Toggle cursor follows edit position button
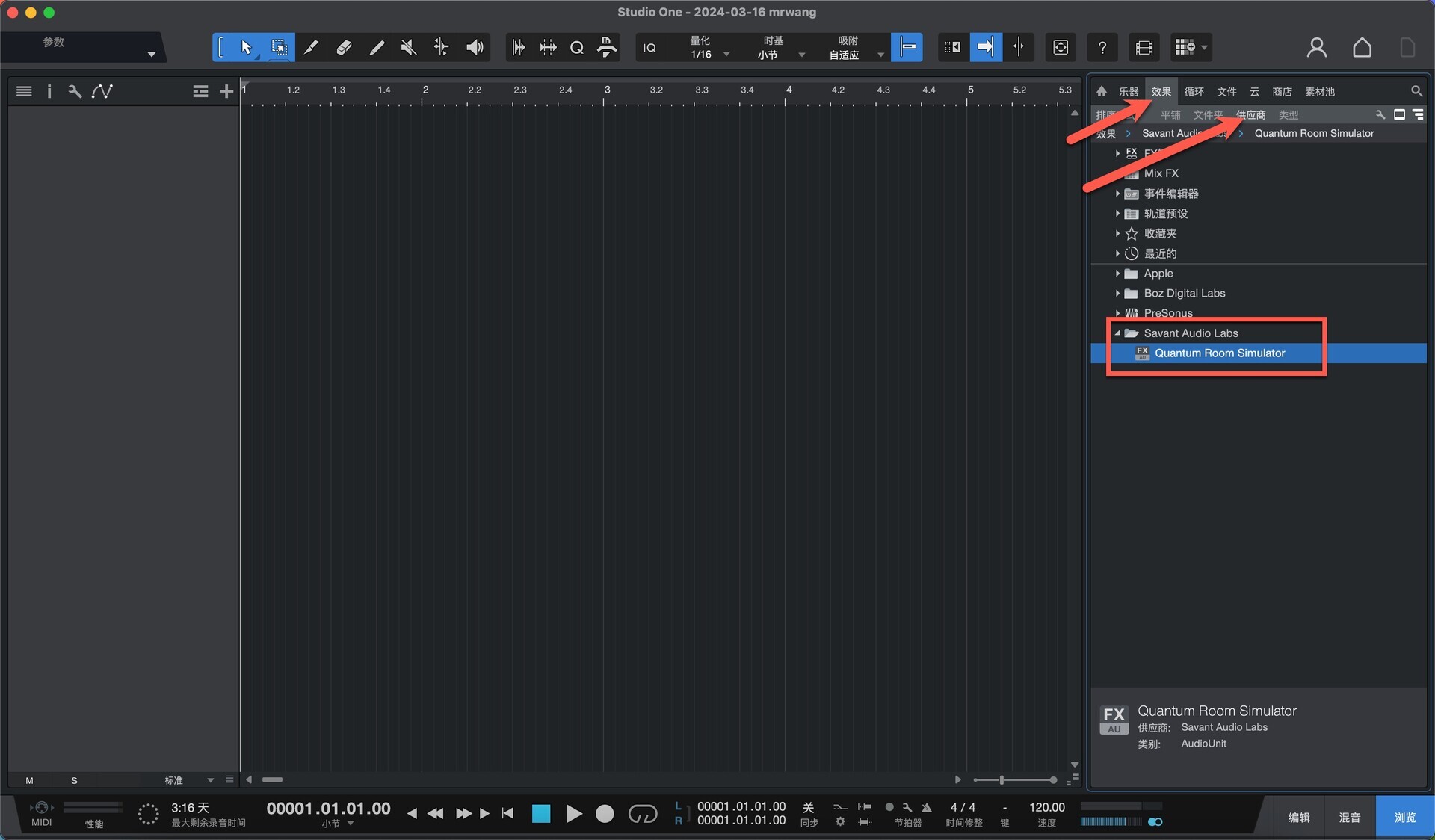Image resolution: width=1435 pixels, height=840 pixels. (1018, 47)
